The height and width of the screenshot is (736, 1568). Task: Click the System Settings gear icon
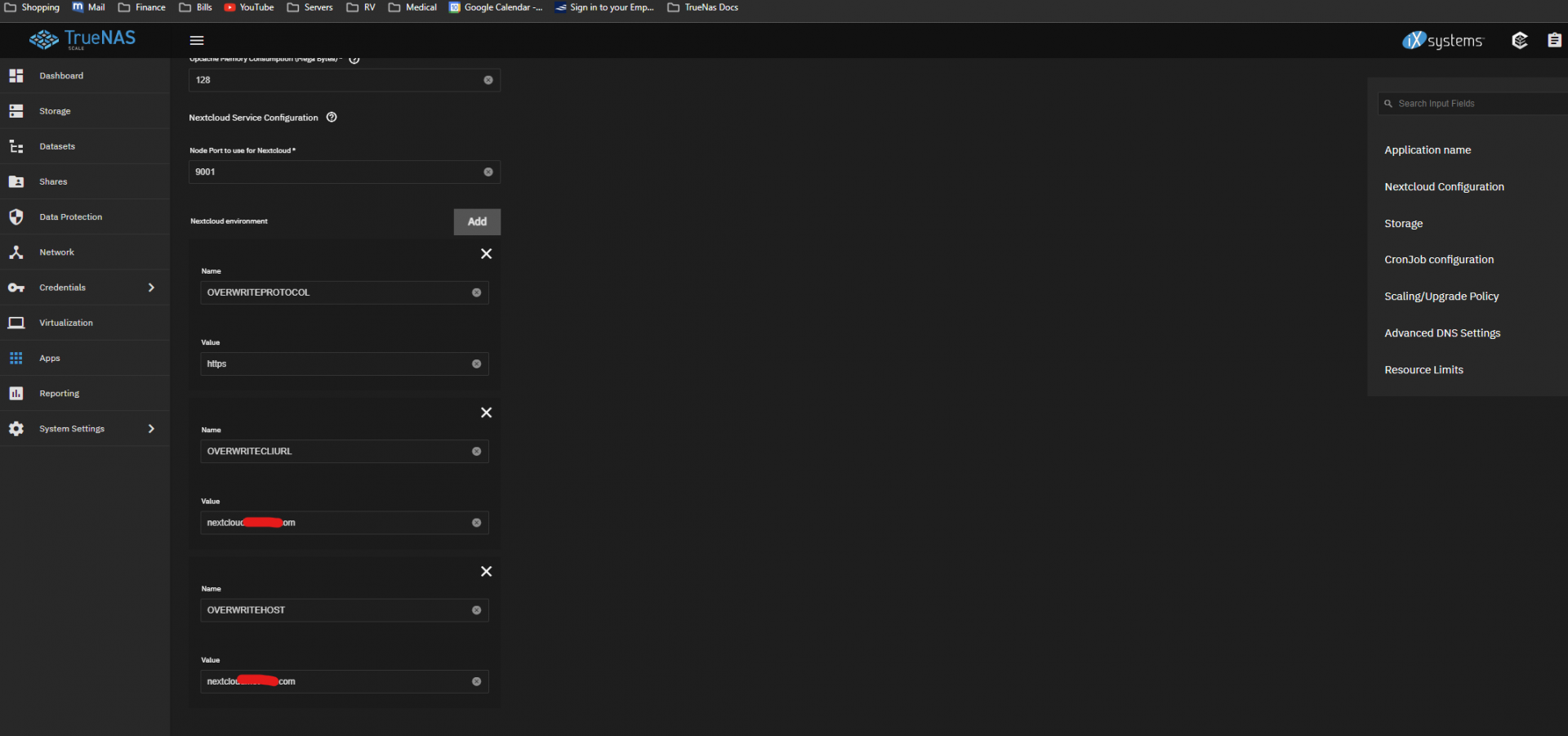pos(16,429)
